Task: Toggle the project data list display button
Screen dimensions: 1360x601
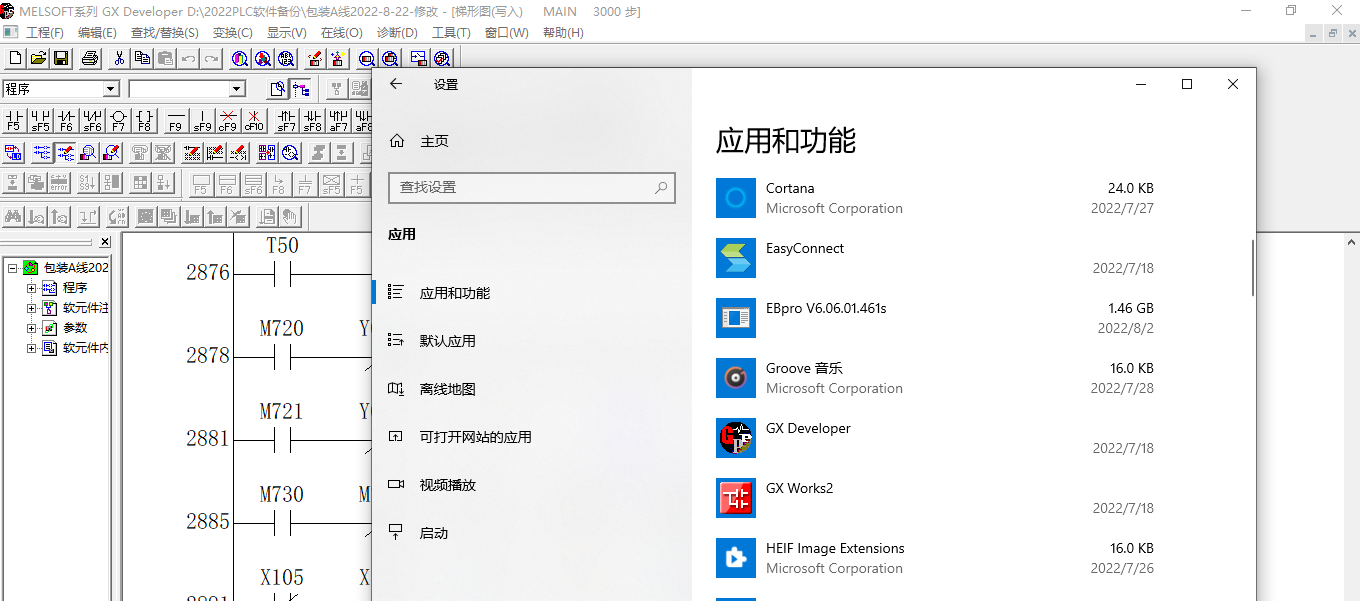Action: click(301, 89)
